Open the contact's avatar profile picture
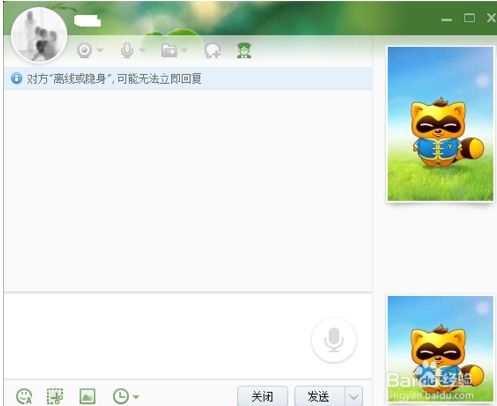 [x=39, y=35]
